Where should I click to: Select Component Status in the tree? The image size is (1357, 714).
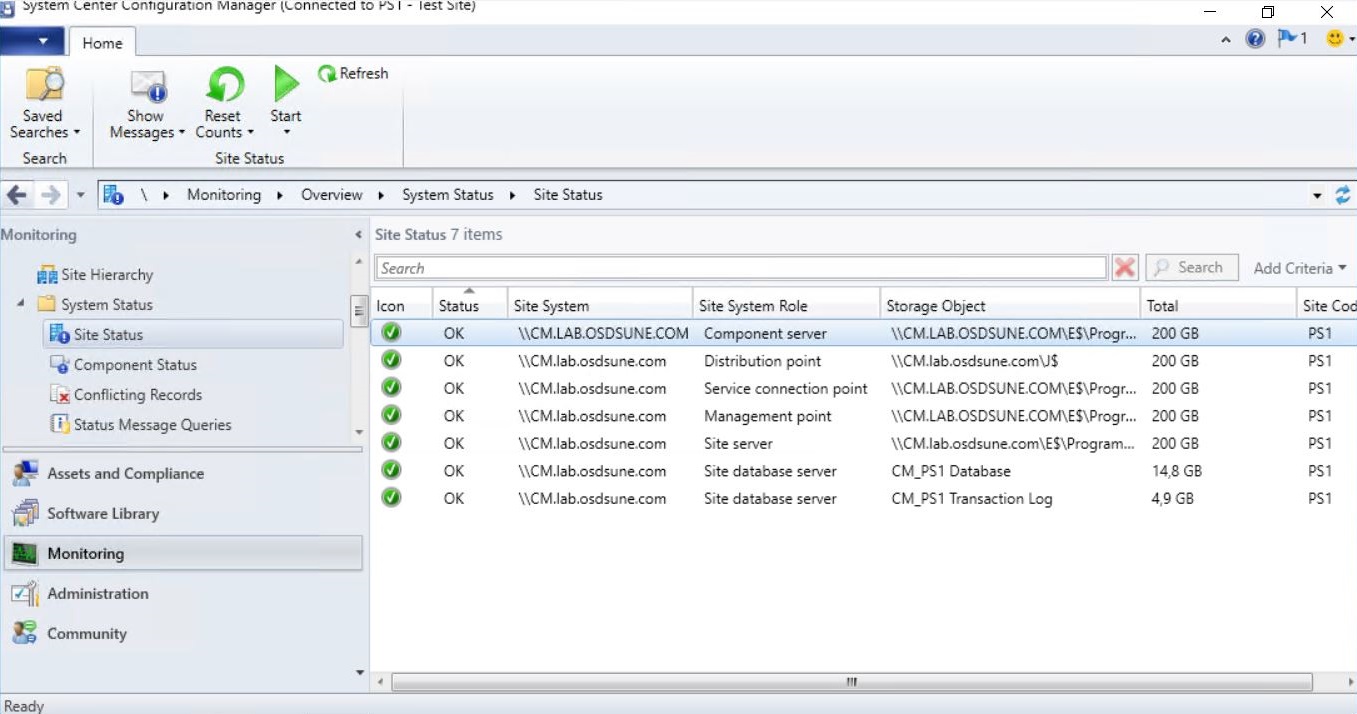tap(134, 365)
